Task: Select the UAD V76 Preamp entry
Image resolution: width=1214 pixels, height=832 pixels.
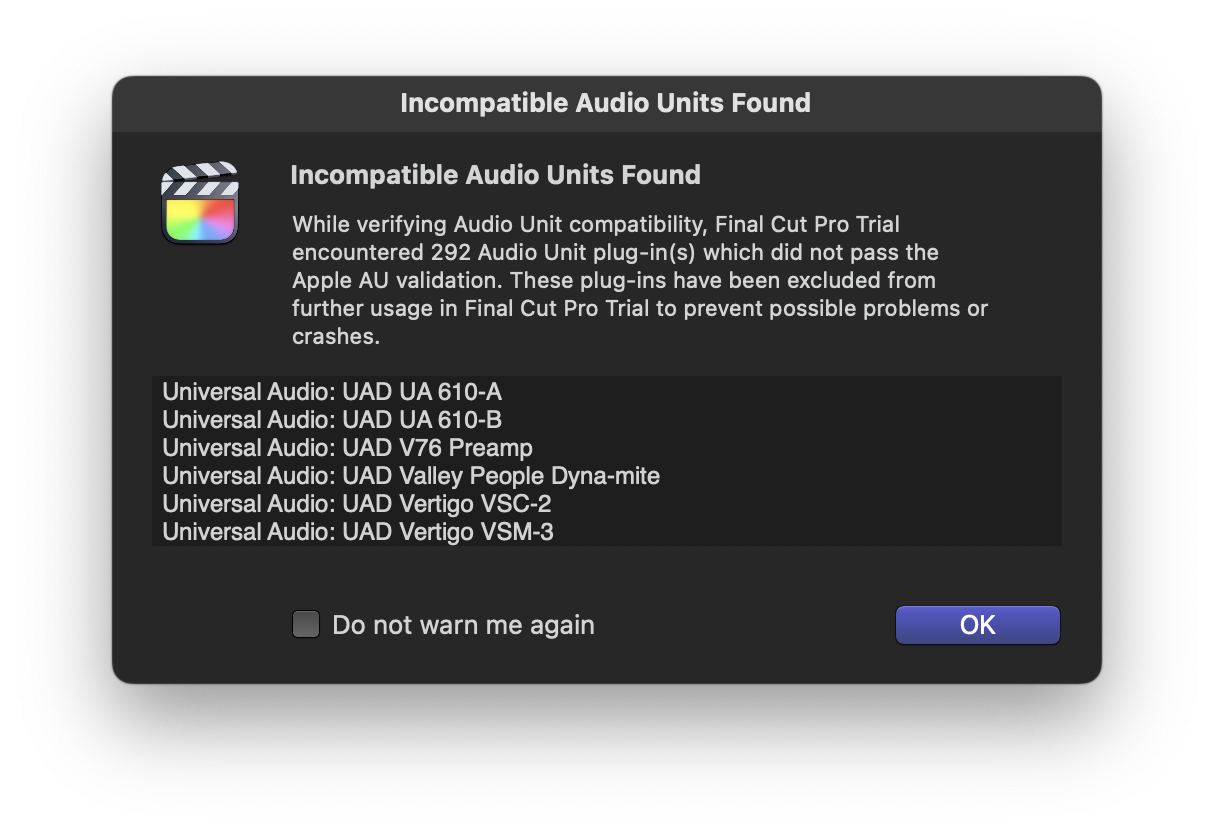Action: pyautogui.click(x=347, y=447)
